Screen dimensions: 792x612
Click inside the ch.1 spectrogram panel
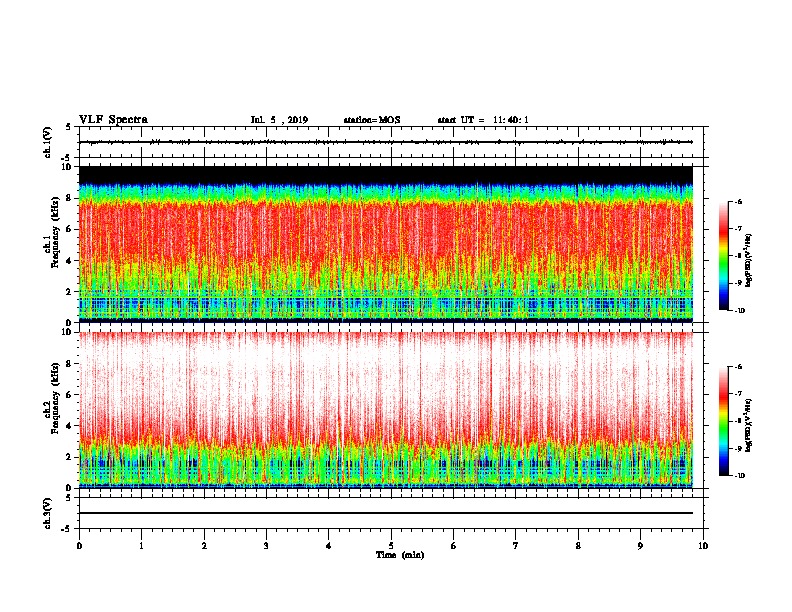pos(386,244)
